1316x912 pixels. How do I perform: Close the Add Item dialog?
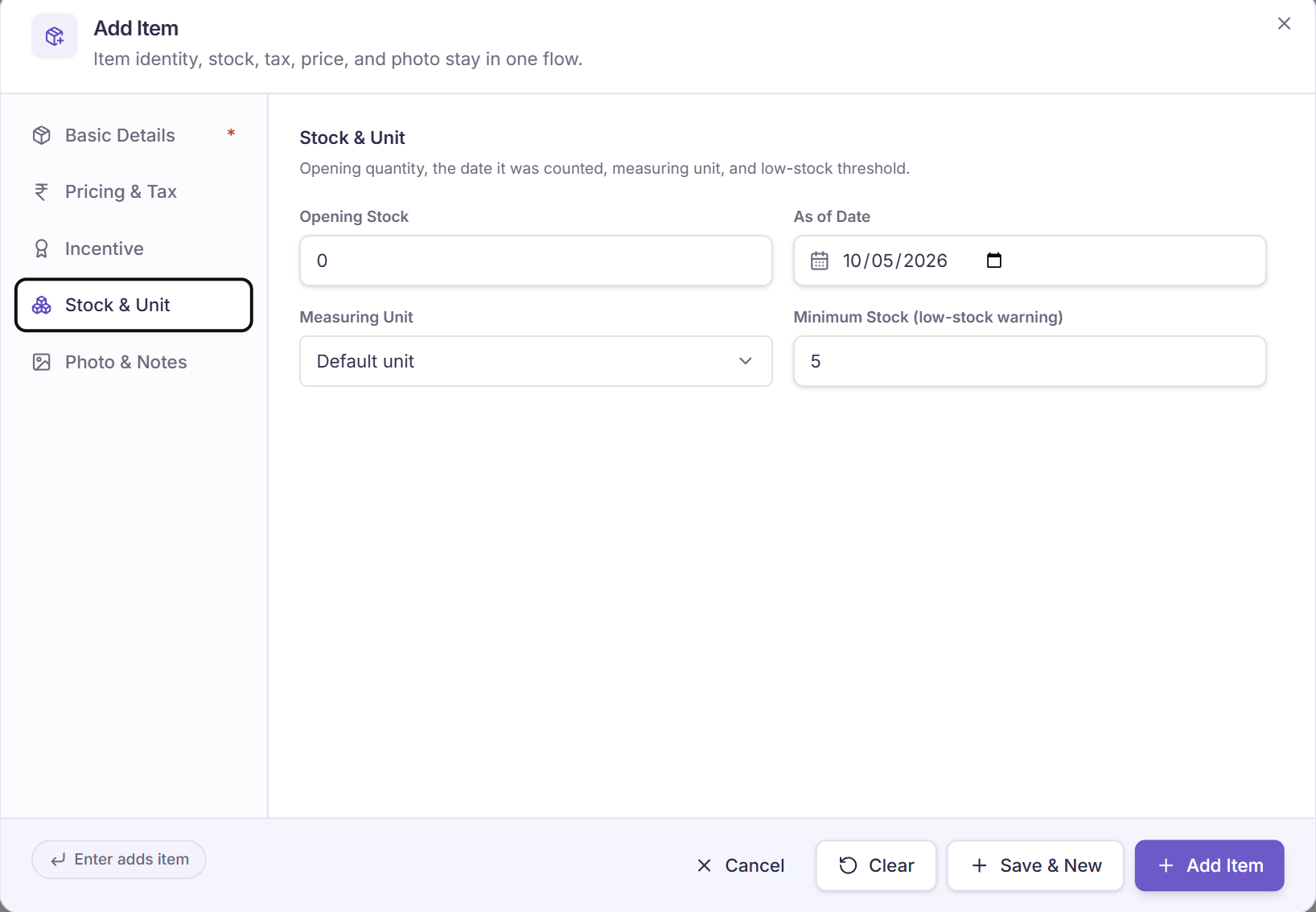click(x=1284, y=23)
